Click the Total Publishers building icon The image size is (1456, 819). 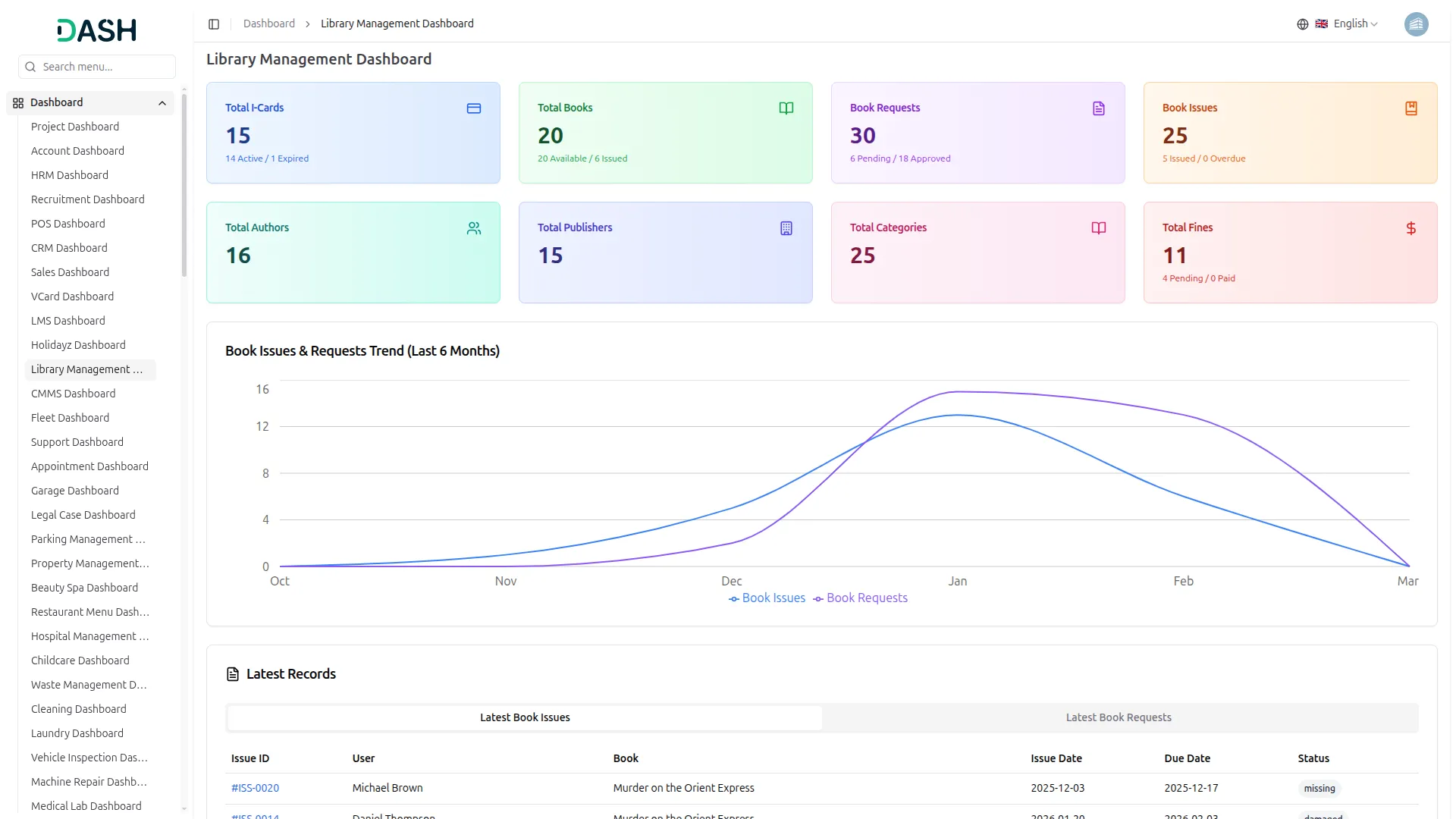(x=786, y=228)
